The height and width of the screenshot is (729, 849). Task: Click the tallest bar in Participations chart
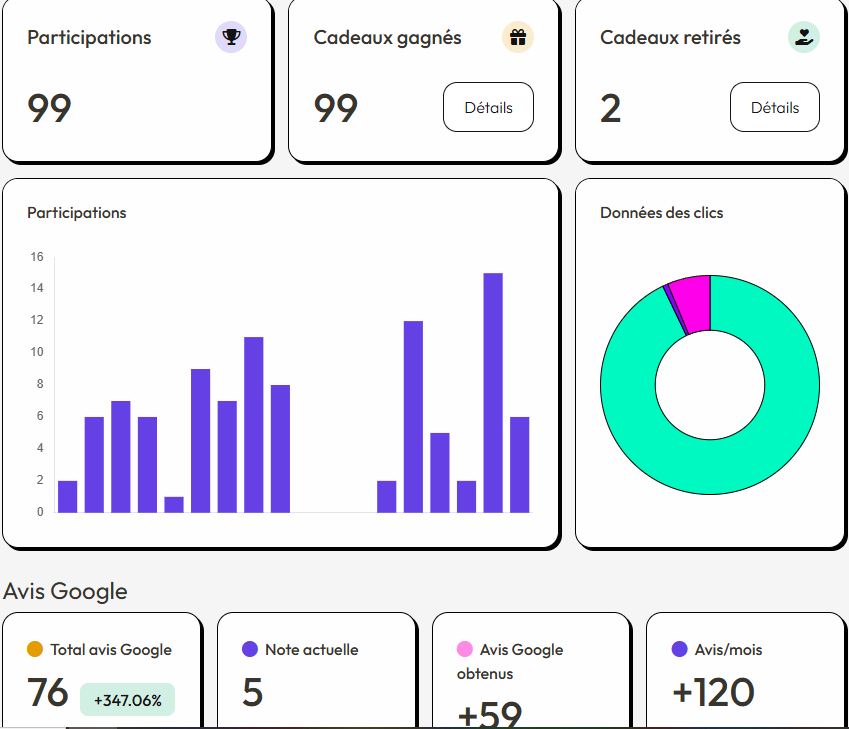click(x=492, y=392)
